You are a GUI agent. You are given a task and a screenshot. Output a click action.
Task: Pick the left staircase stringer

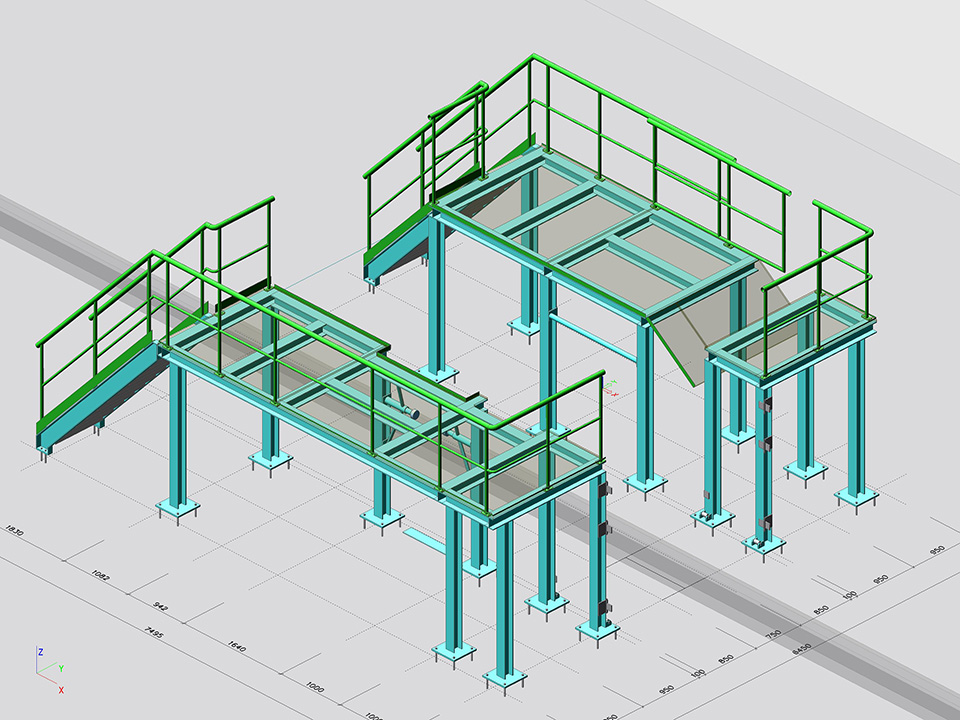click(x=95, y=395)
